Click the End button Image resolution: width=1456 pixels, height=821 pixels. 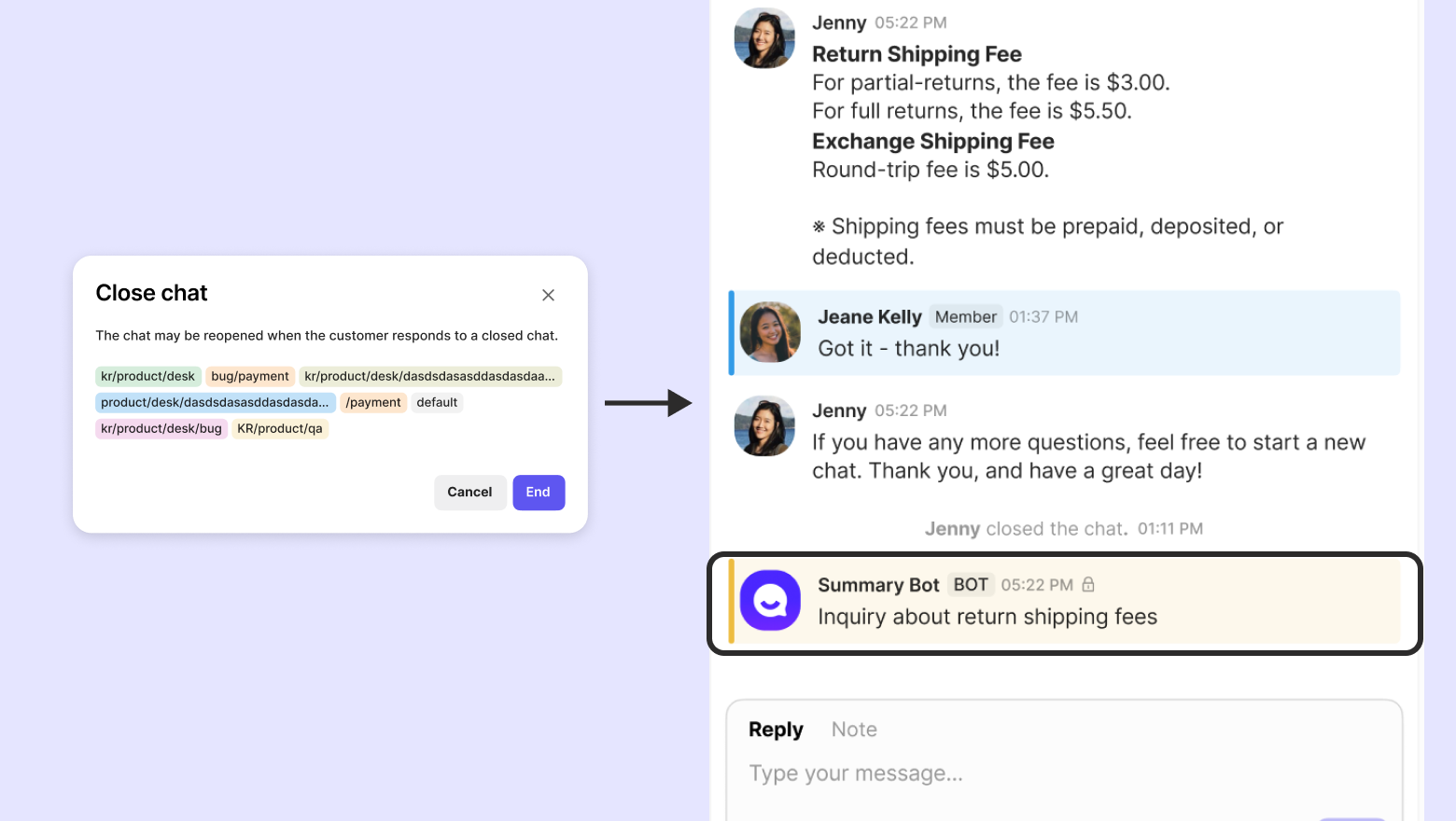point(539,493)
